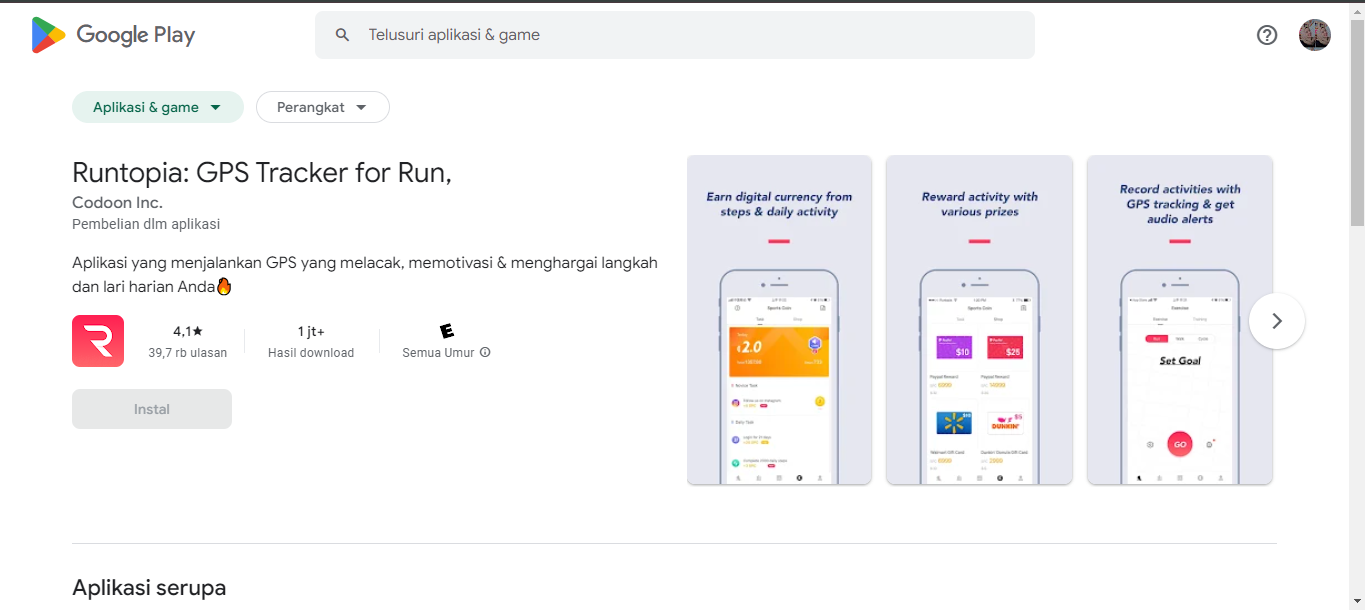Screen dimensions: 1365x610
Task: Open the help center question mark icon
Action: (x=1267, y=35)
